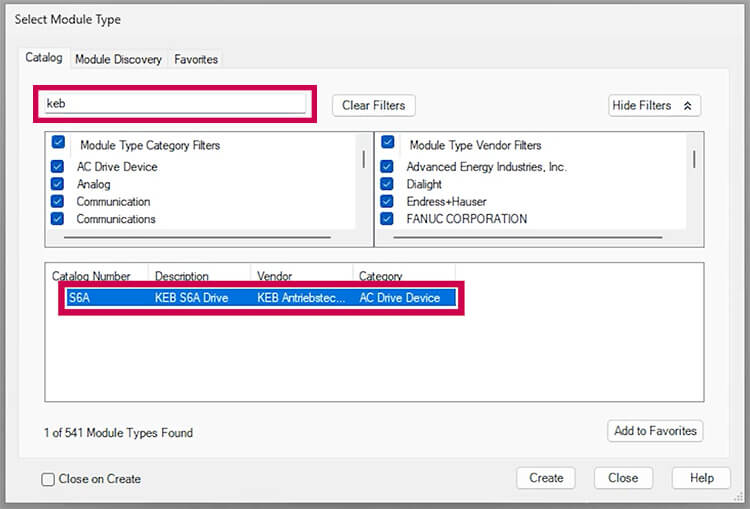Switch to the Catalog tab
This screenshot has width=750, height=509.
pyautogui.click(x=44, y=58)
